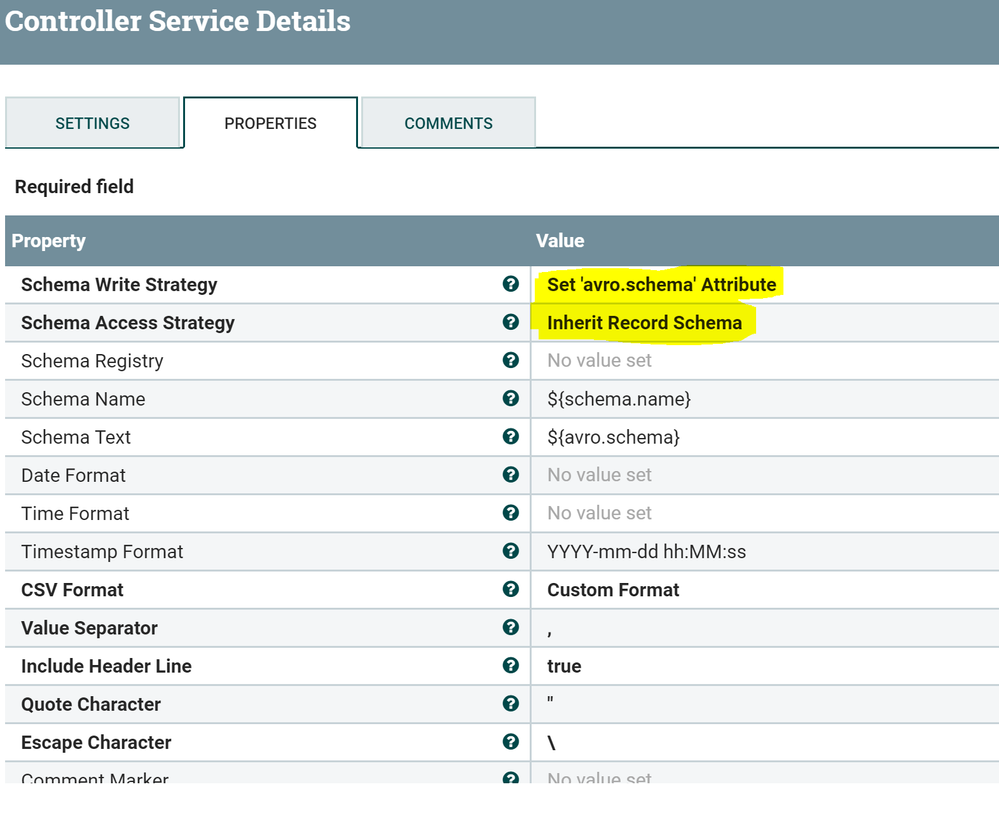This screenshot has width=999, height=813.
Task: Change Schema Write Strategy value
Action: click(661, 285)
